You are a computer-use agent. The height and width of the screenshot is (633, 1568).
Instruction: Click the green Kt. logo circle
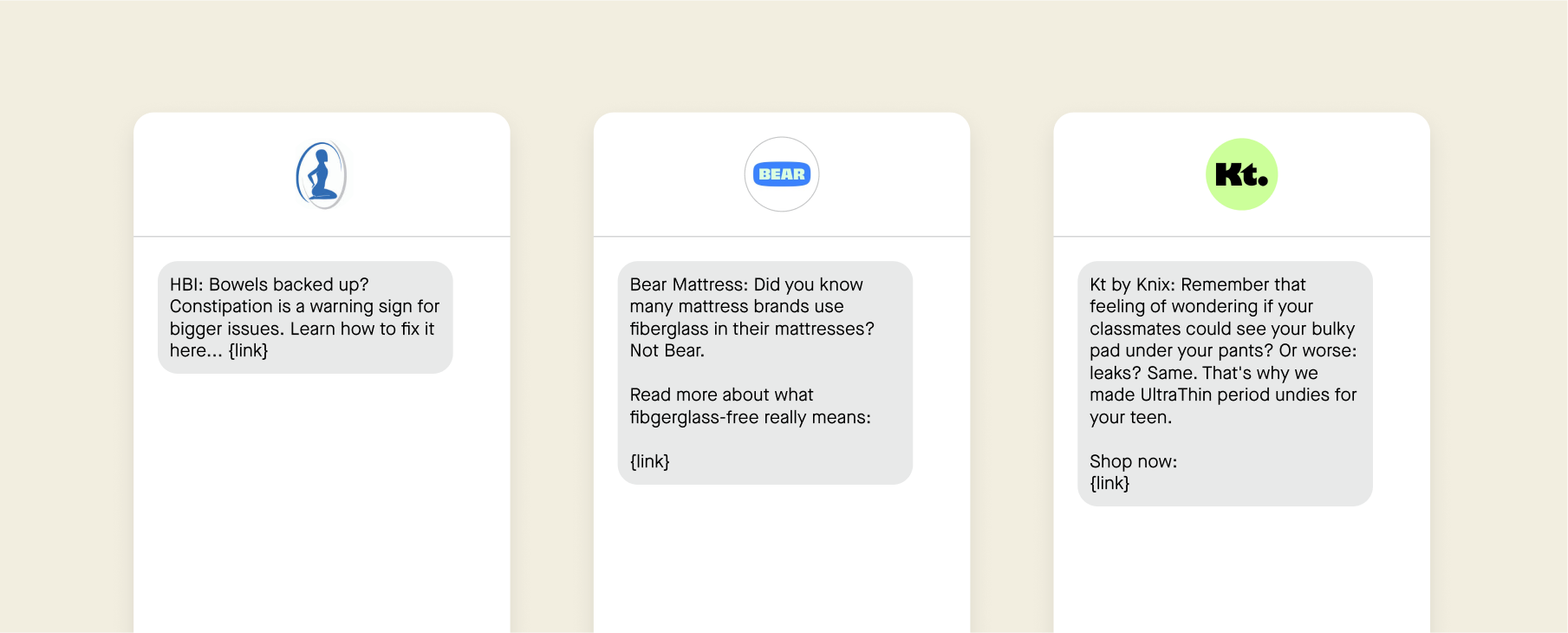(1241, 174)
